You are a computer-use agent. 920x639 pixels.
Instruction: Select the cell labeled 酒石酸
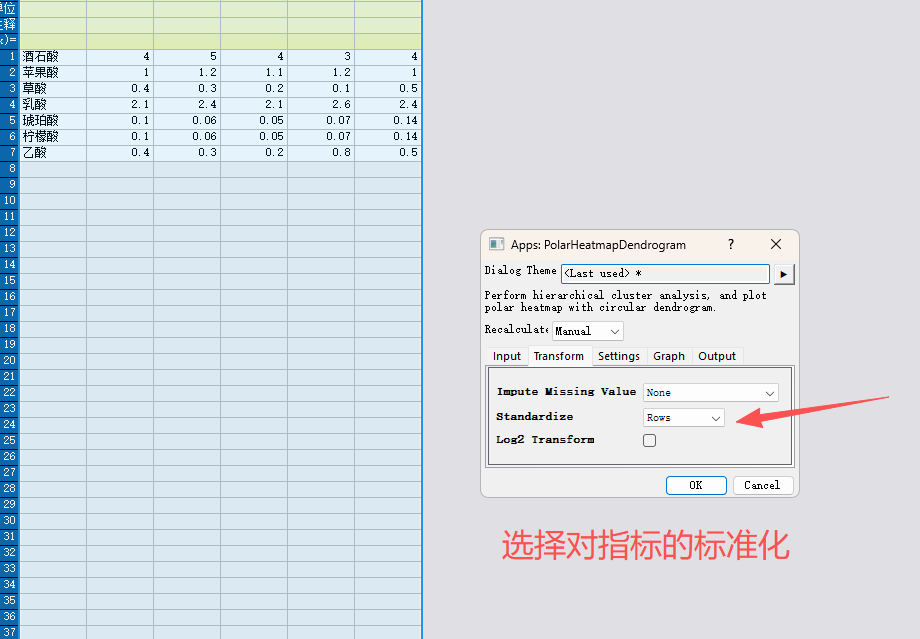coord(53,57)
